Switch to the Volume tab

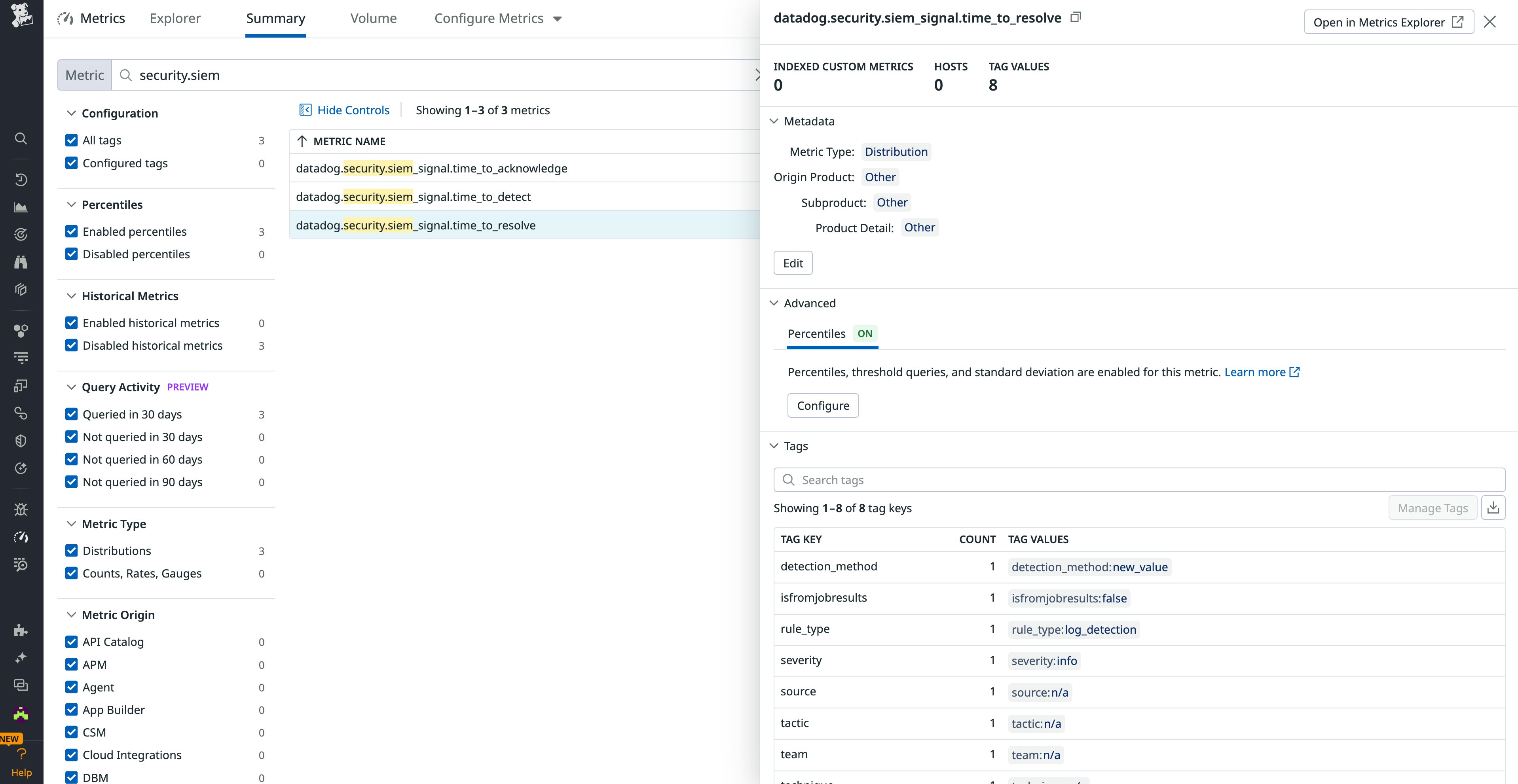(x=373, y=18)
